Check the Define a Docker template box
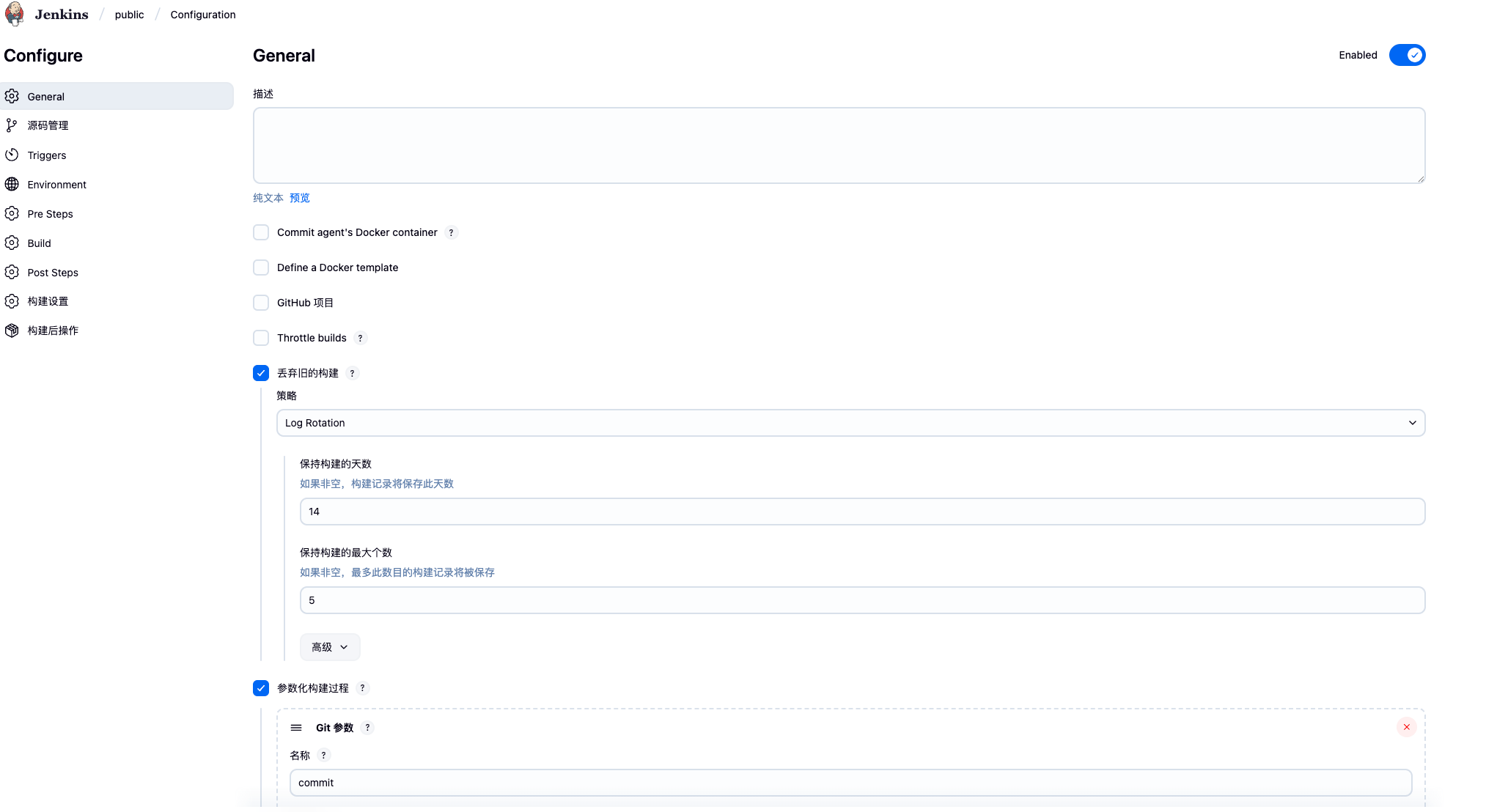 pos(261,267)
